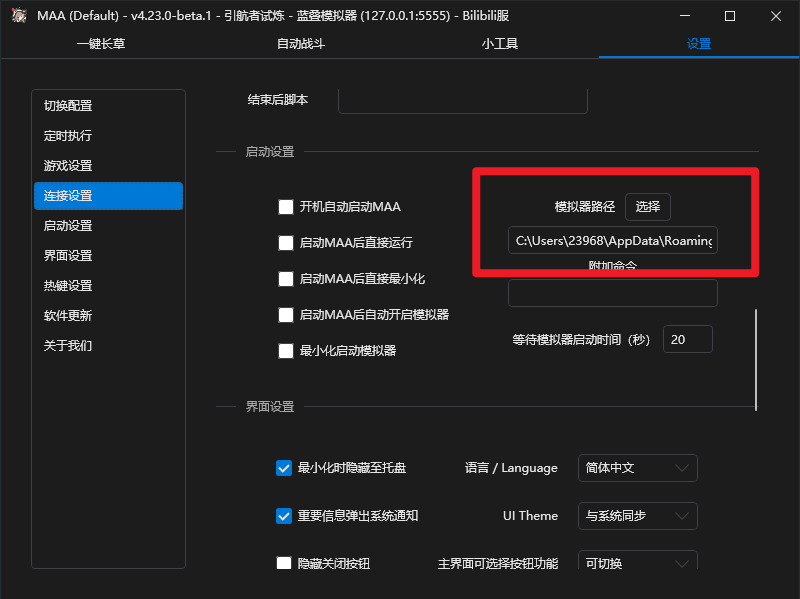Screen dimensions: 800x599
Task: Open the 语言 / Language dropdown
Action: click(637, 468)
